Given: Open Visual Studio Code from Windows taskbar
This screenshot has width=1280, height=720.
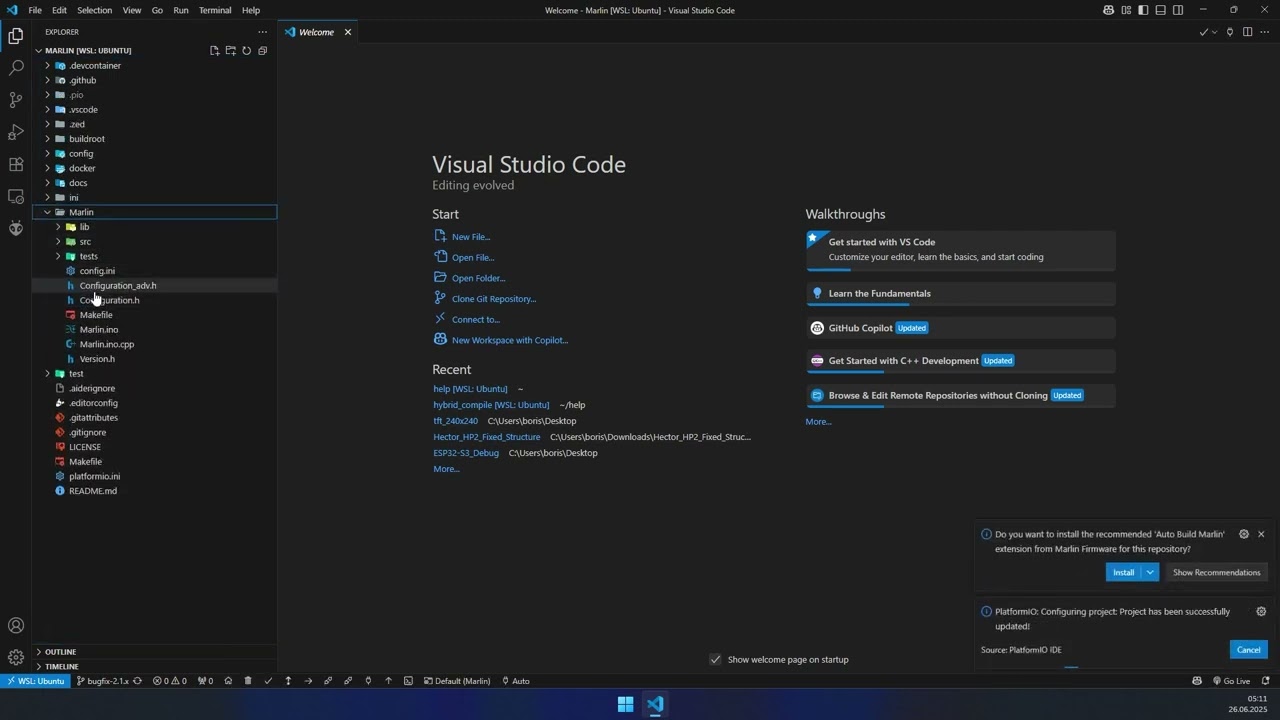Looking at the screenshot, I should click(x=655, y=704).
